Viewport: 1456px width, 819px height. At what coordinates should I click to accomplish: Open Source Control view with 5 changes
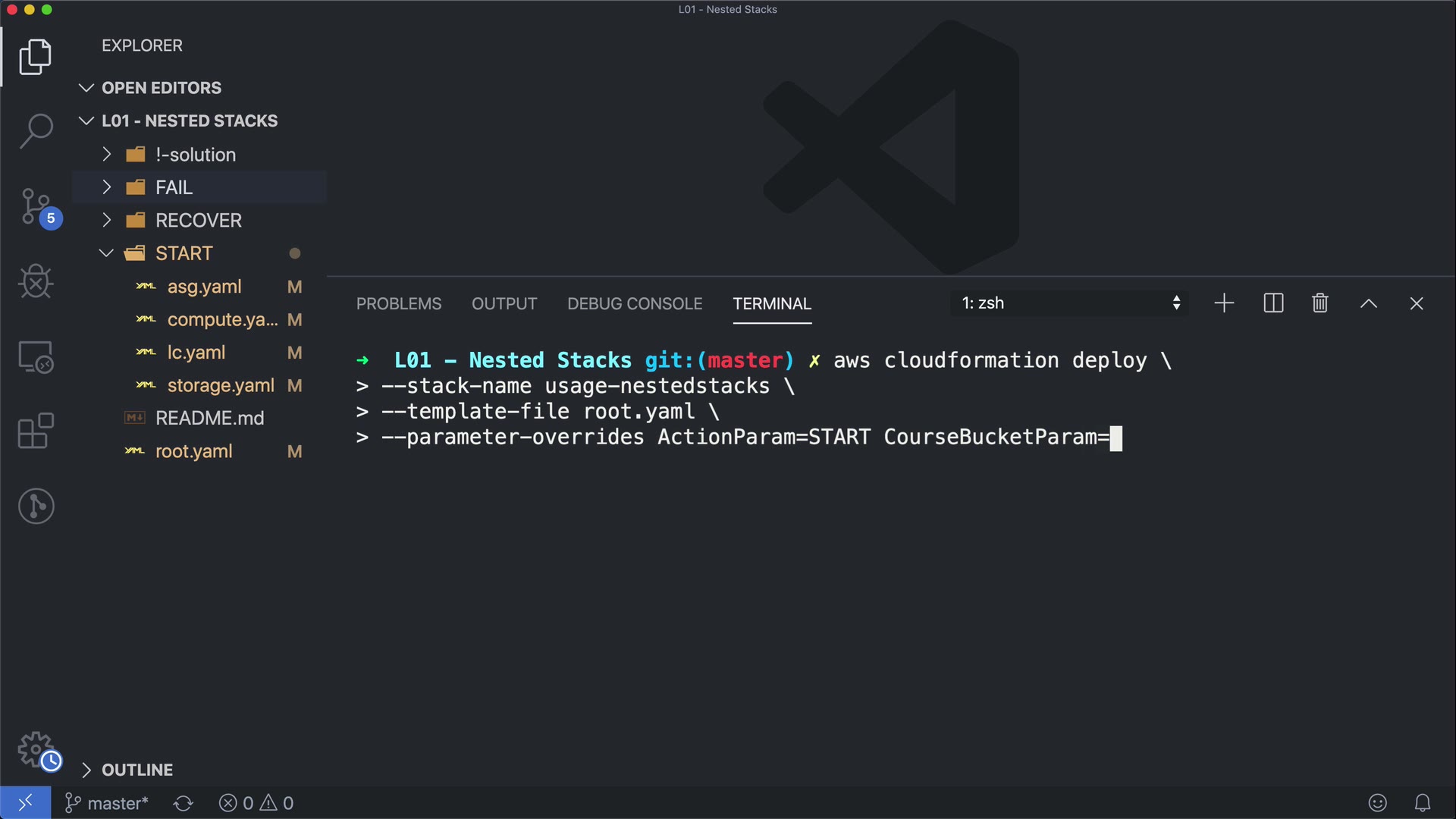36,206
